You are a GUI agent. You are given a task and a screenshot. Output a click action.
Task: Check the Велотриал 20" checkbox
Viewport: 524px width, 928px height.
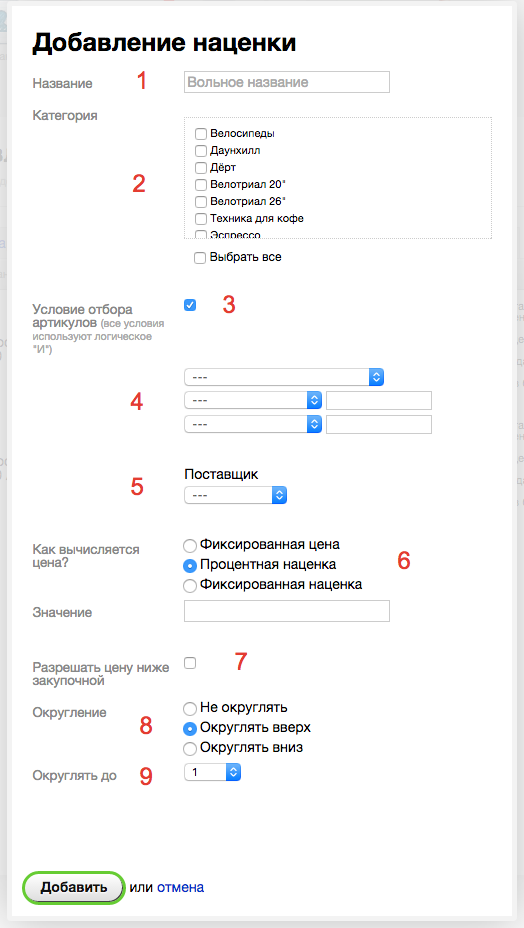[201, 185]
